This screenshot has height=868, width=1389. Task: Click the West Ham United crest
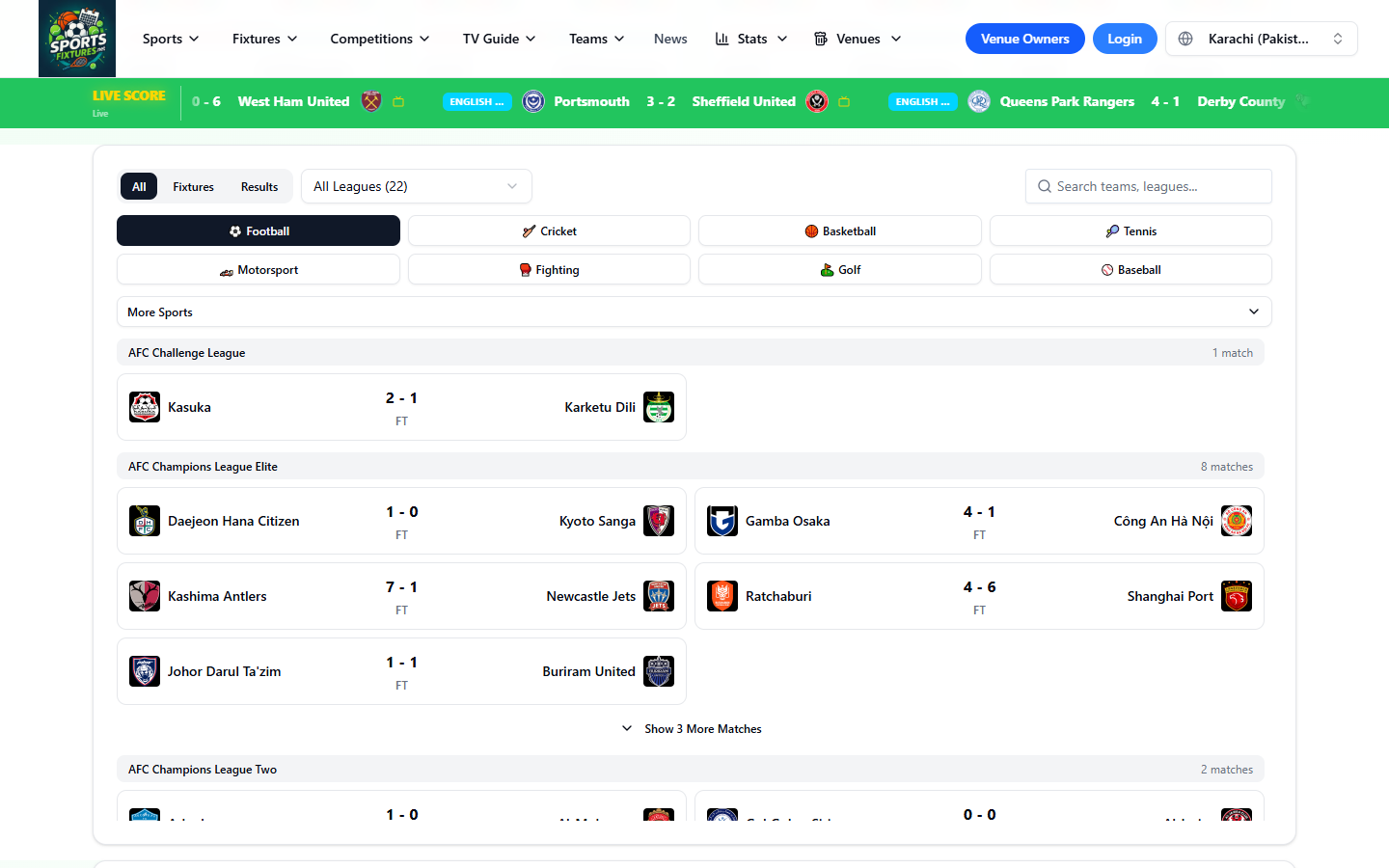pyautogui.click(x=371, y=101)
